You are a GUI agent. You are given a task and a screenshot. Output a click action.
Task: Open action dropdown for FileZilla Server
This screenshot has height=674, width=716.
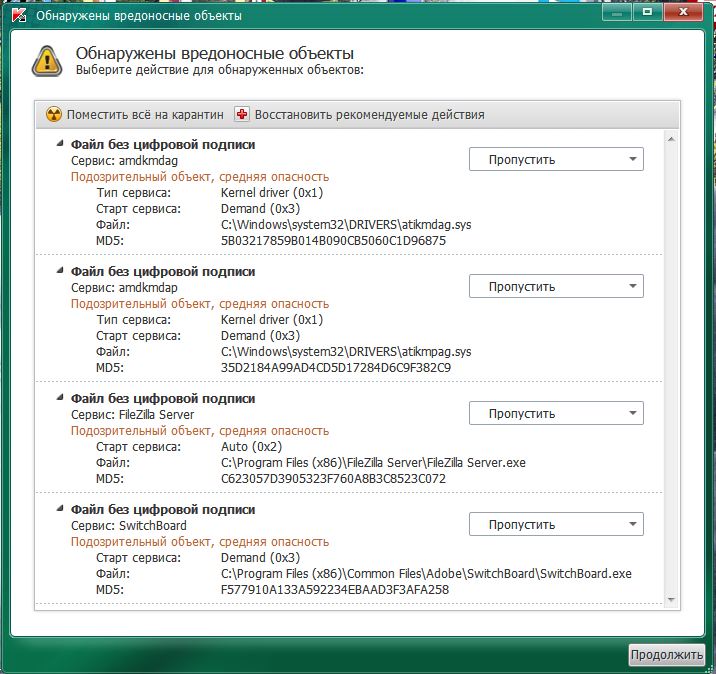click(x=556, y=414)
